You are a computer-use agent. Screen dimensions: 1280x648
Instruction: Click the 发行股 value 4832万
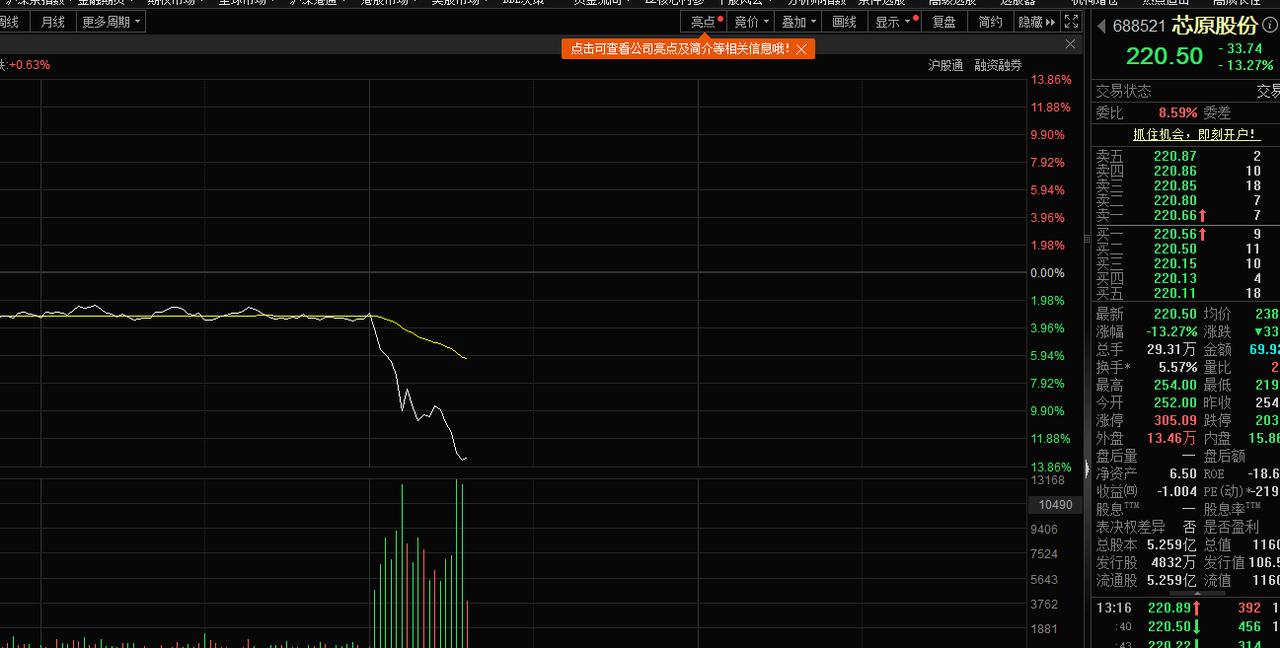click(1174, 563)
